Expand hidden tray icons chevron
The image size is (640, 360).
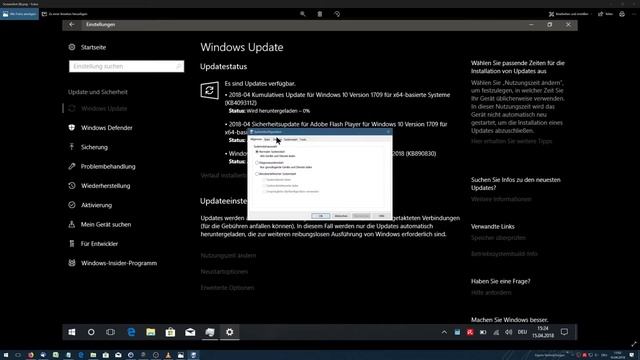coord(444,332)
